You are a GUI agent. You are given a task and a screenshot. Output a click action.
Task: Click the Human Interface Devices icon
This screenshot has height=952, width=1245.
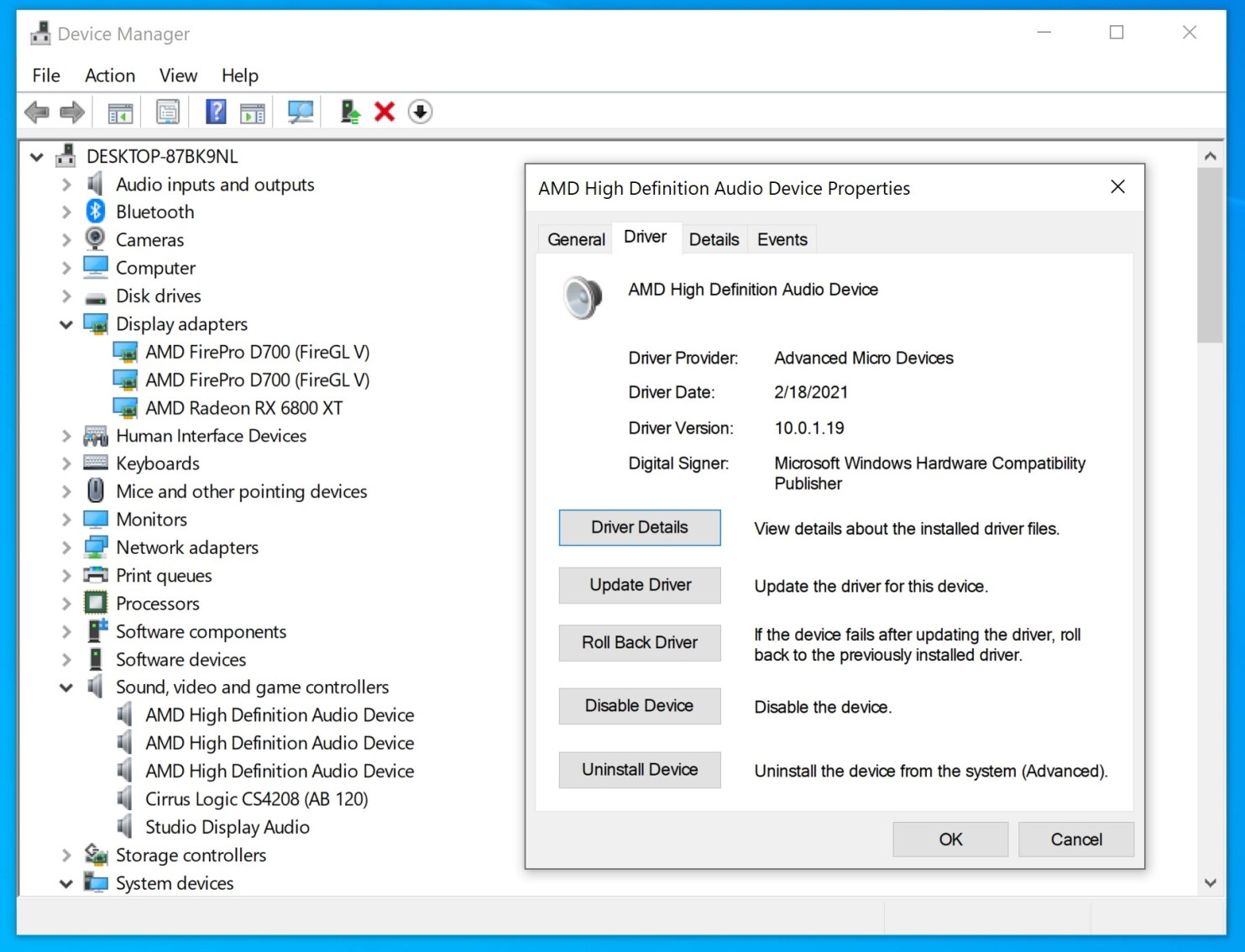[96, 435]
